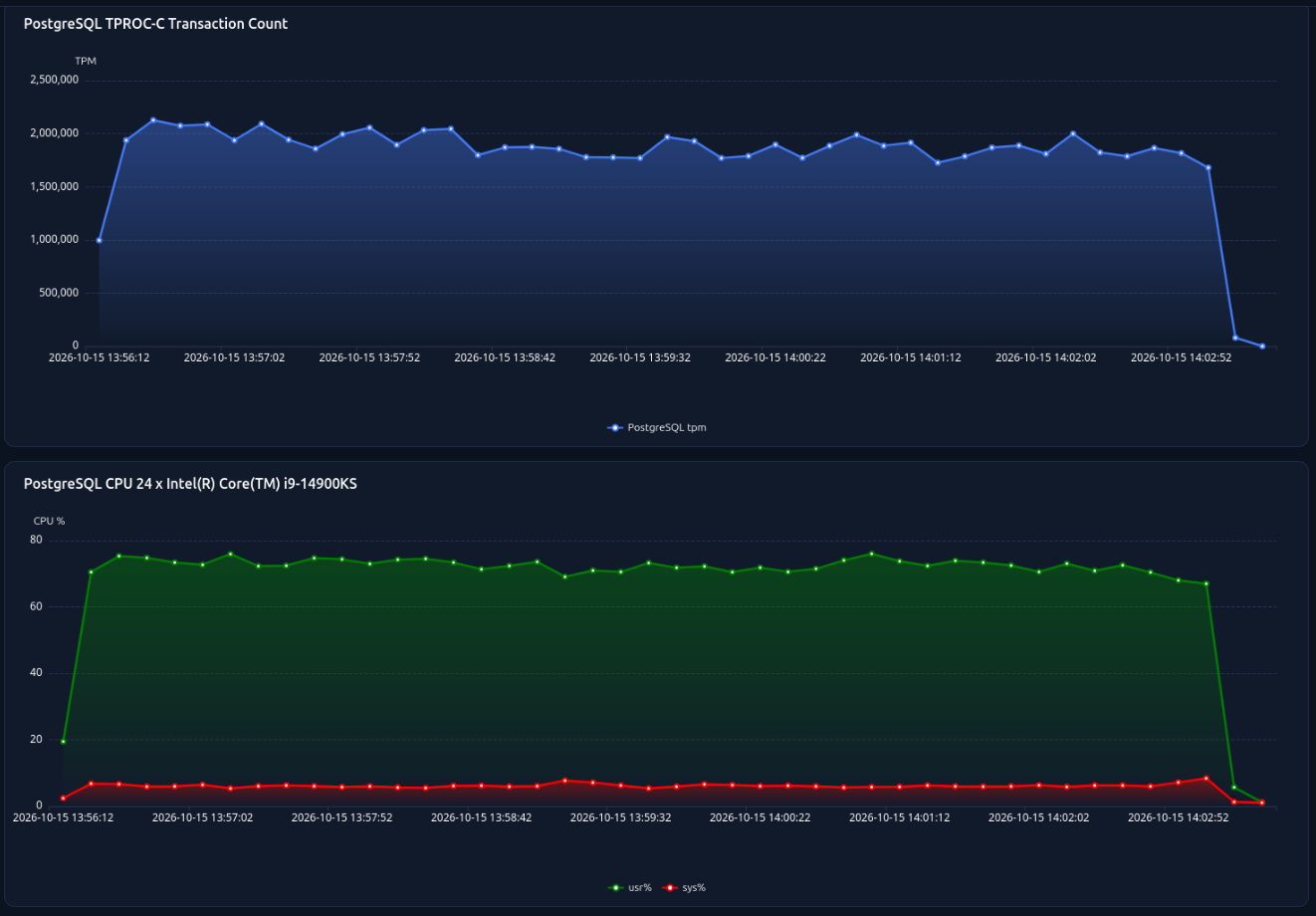The height and width of the screenshot is (916, 1316).
Task: Toggle the usr% legend series
Action: click(630, 887)
